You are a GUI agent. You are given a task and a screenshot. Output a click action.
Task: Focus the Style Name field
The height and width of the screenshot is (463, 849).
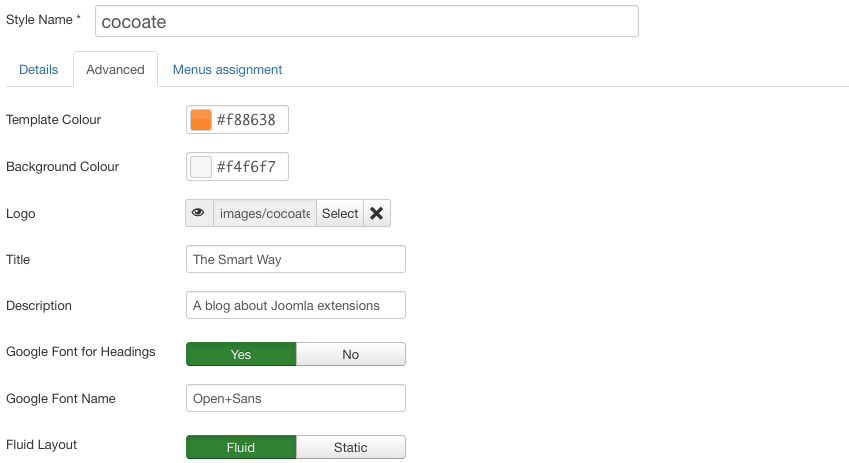[x=367, y=21]
